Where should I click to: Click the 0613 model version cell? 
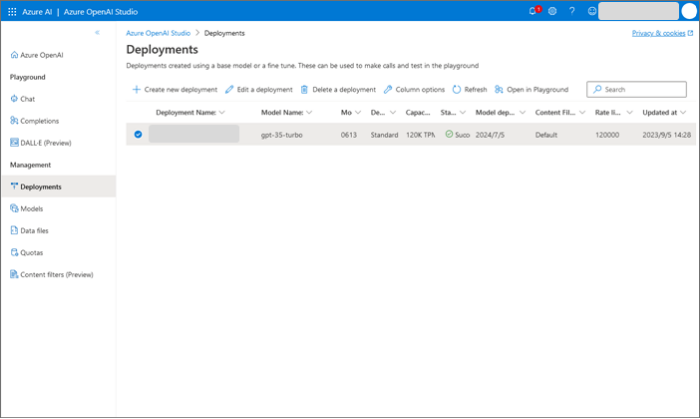pos(349,135)
